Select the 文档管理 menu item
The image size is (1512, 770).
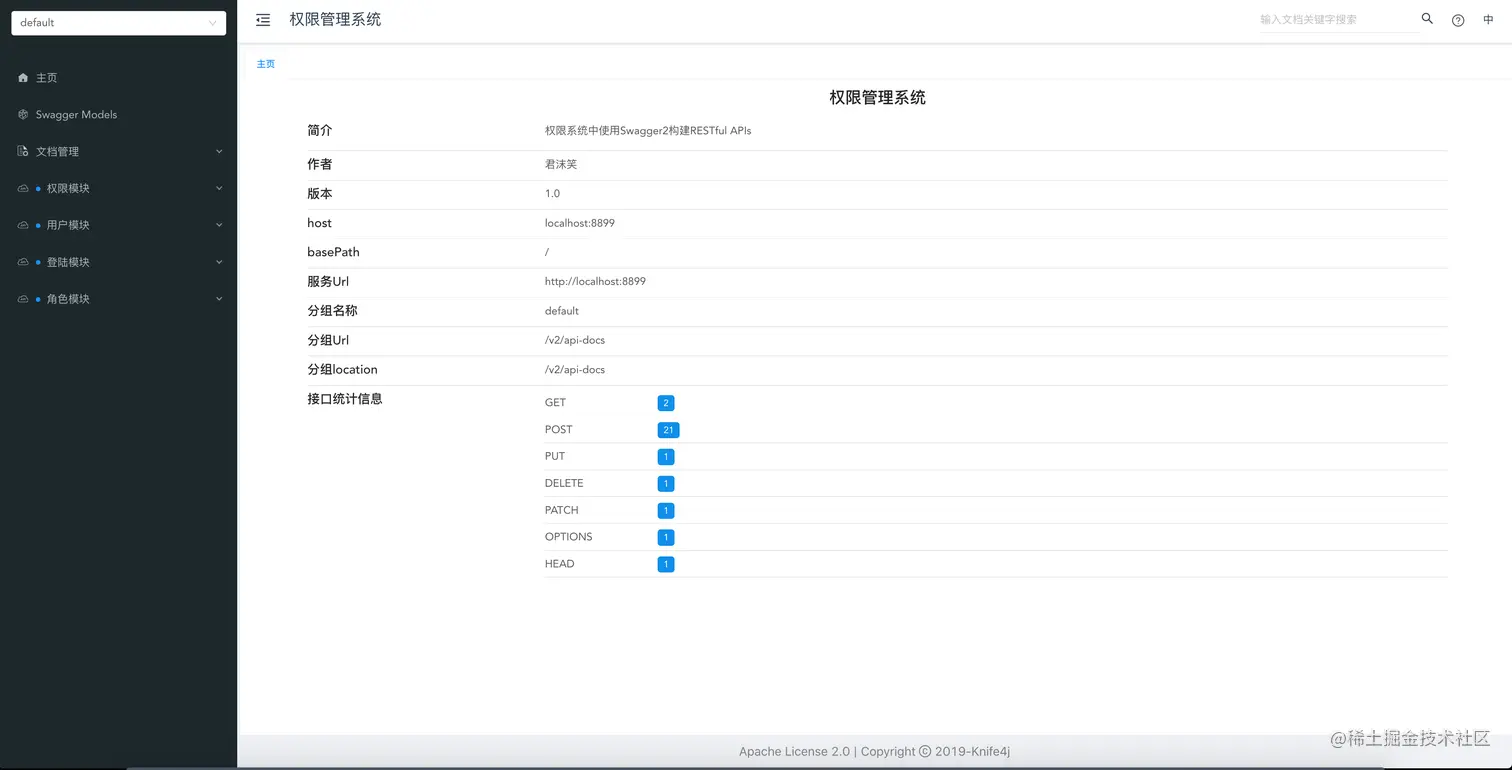[x=118, y=152]
